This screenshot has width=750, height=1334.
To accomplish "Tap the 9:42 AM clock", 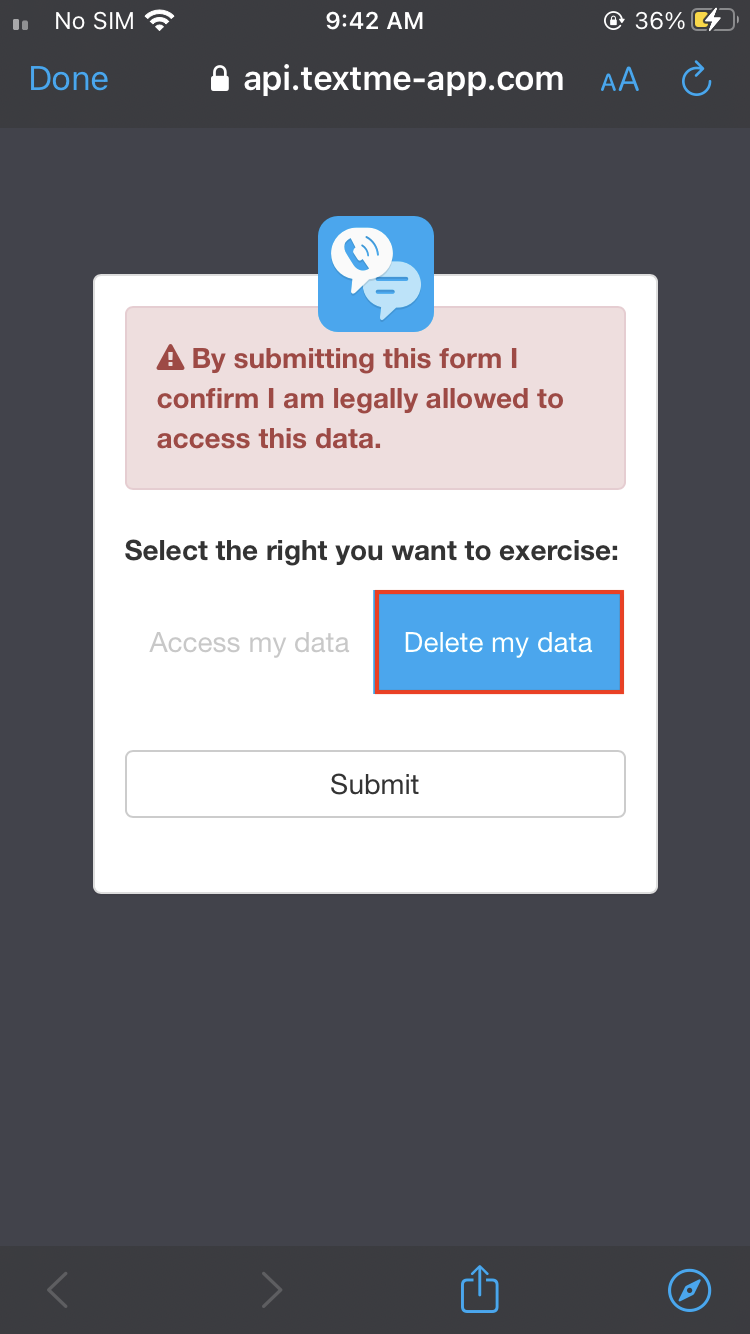I will point(375,20).
